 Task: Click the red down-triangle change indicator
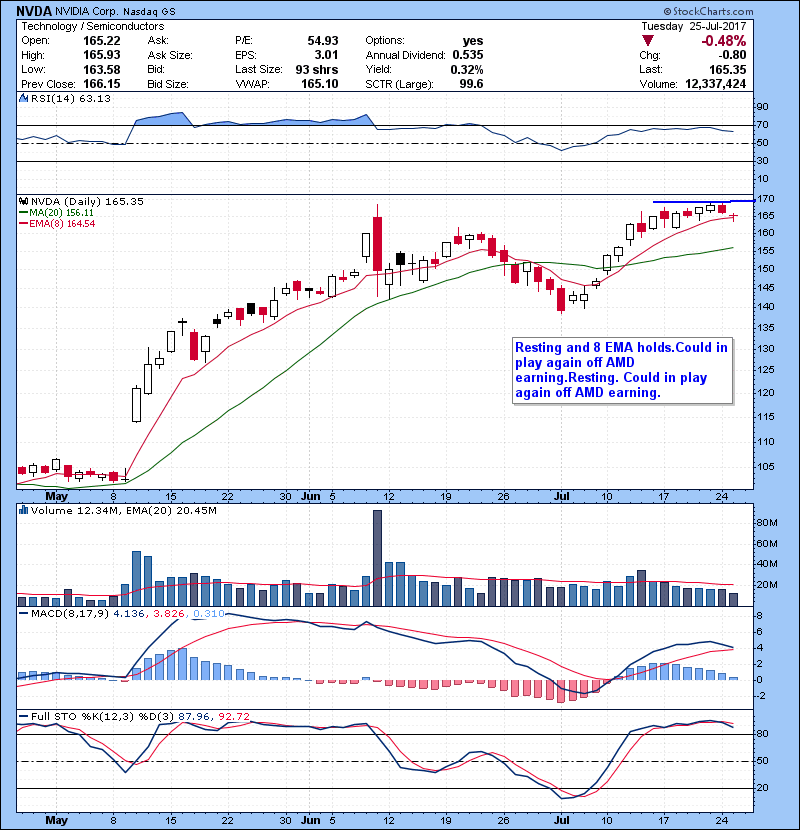(x=649, y=41)
